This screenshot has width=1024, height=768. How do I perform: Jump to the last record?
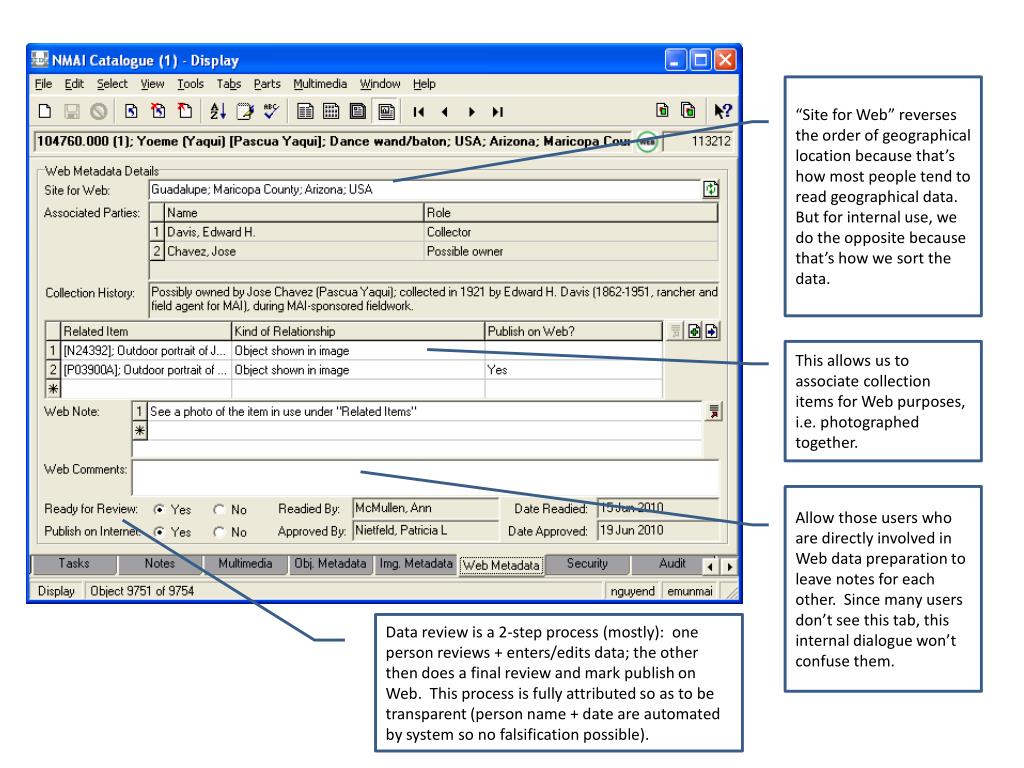pos(498,112)
